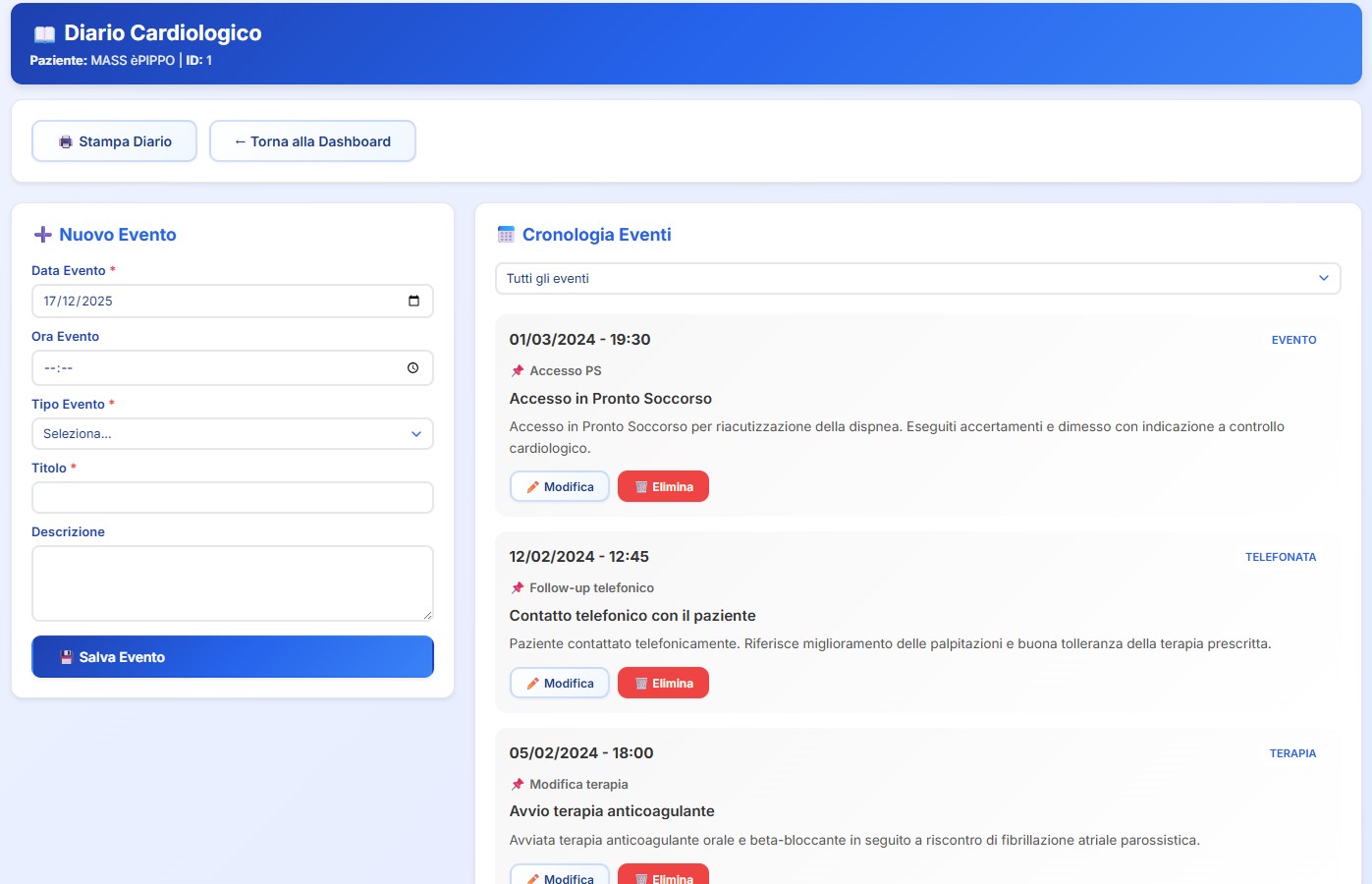
Task: Click the calendar icon beside Cronologia Eventi
Action: pos(505,234)
